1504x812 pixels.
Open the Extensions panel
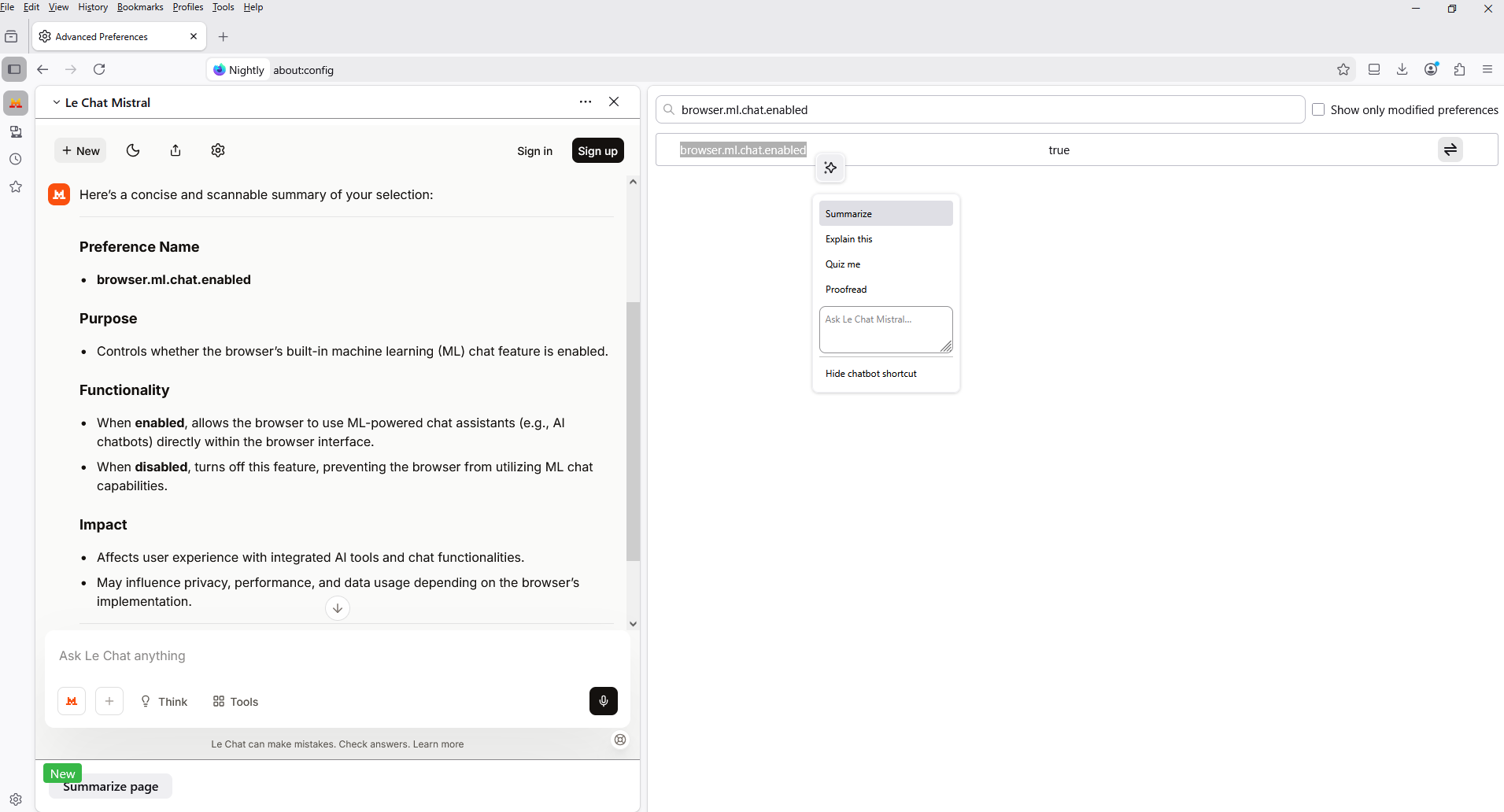point(1460,69)
